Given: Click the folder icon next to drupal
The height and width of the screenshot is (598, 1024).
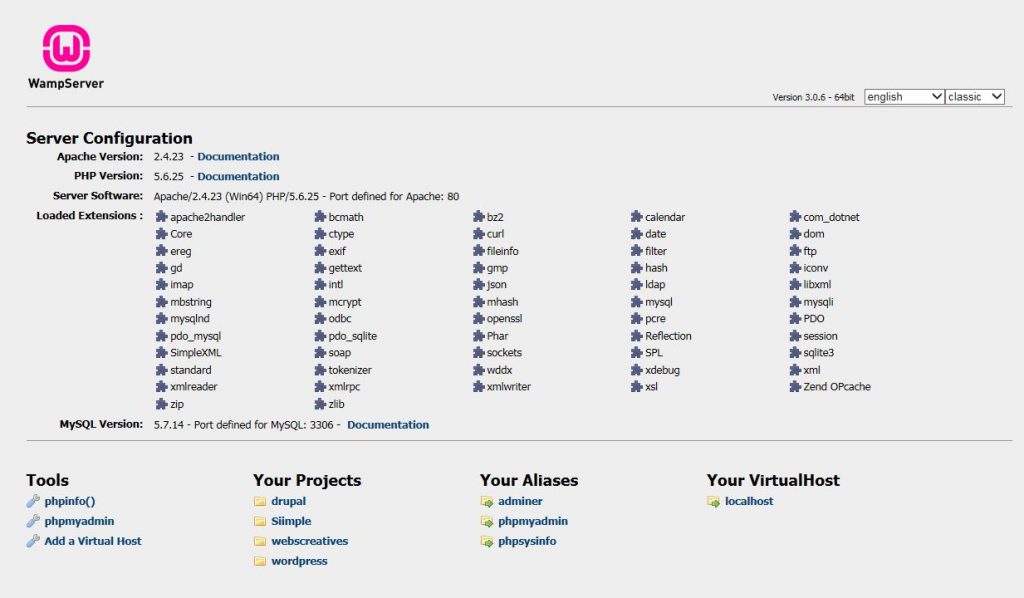Looking at the screenshot, I should click(x=260, y=501).
